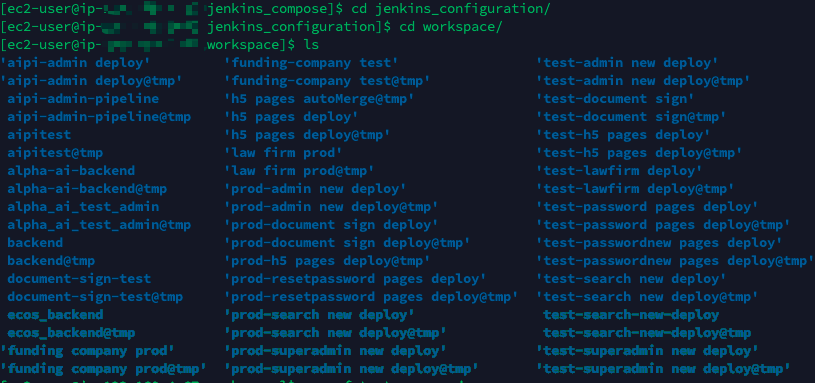This screenshot has height=383, width=815.
Task: Click 'test-search new deploy@tmp' entry
Action: click(x=647, y=297)
